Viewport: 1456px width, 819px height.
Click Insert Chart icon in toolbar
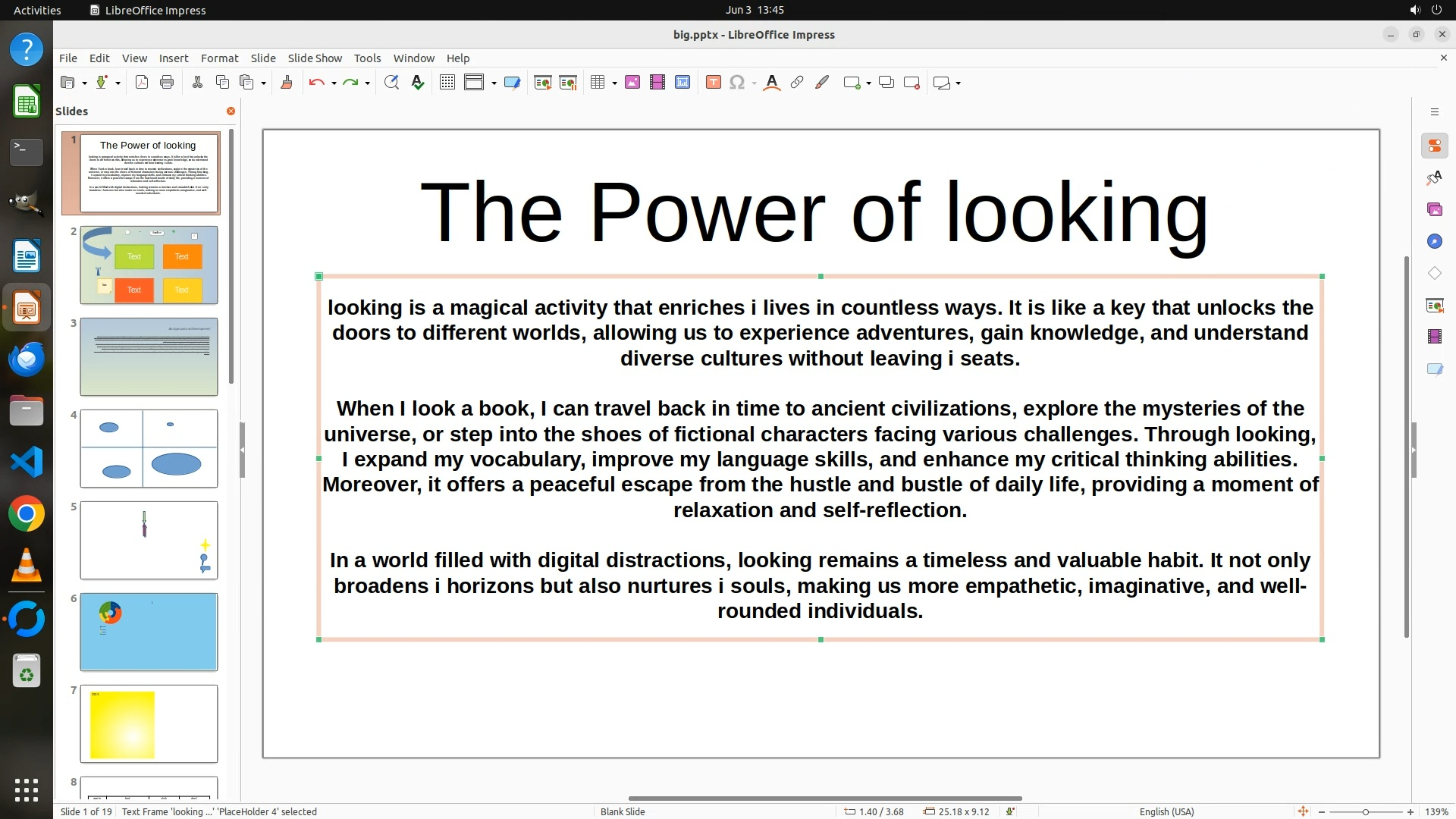click(x=682, y=83)
